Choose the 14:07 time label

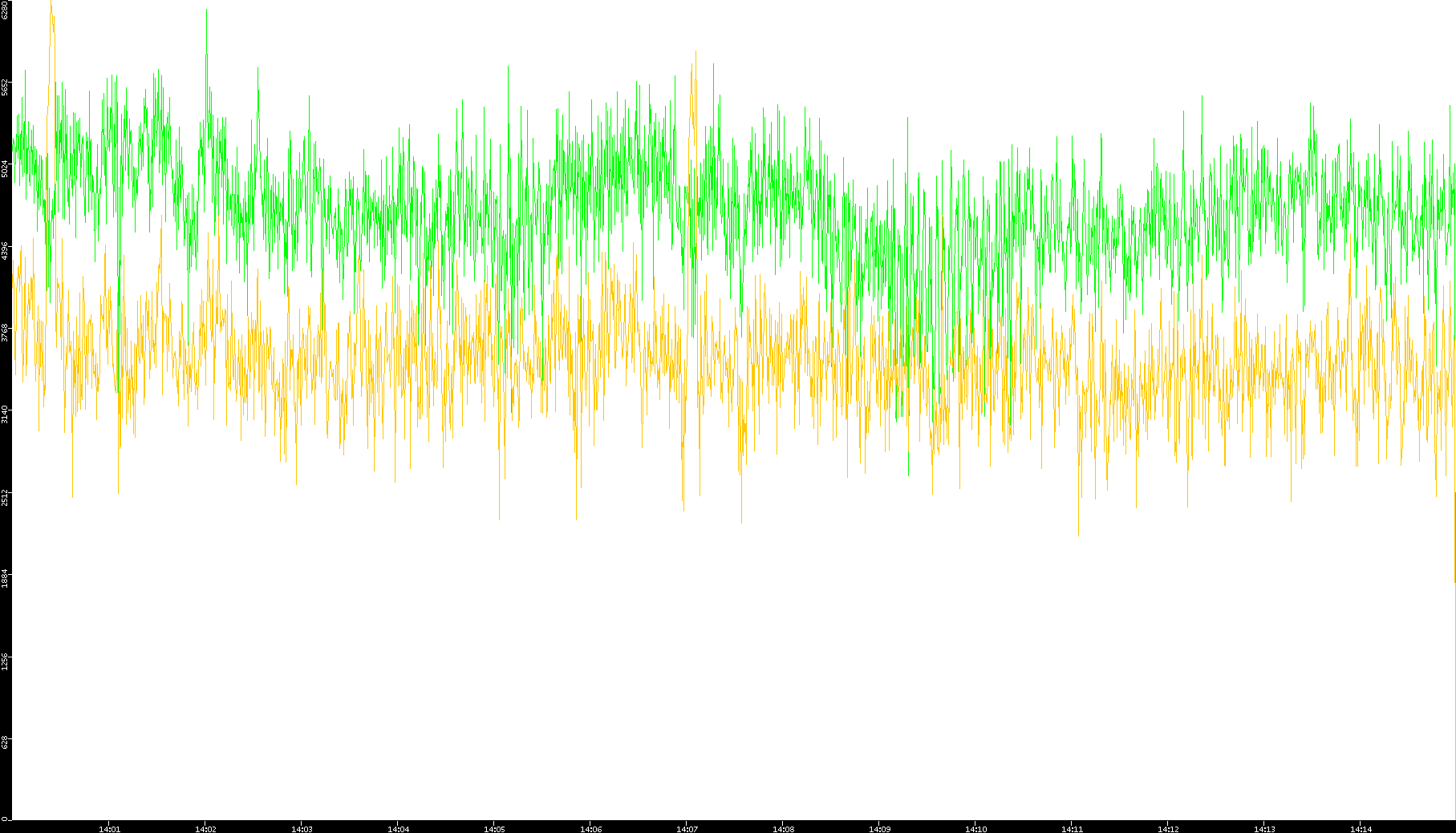pyautogui.click(x=687, y=829)
